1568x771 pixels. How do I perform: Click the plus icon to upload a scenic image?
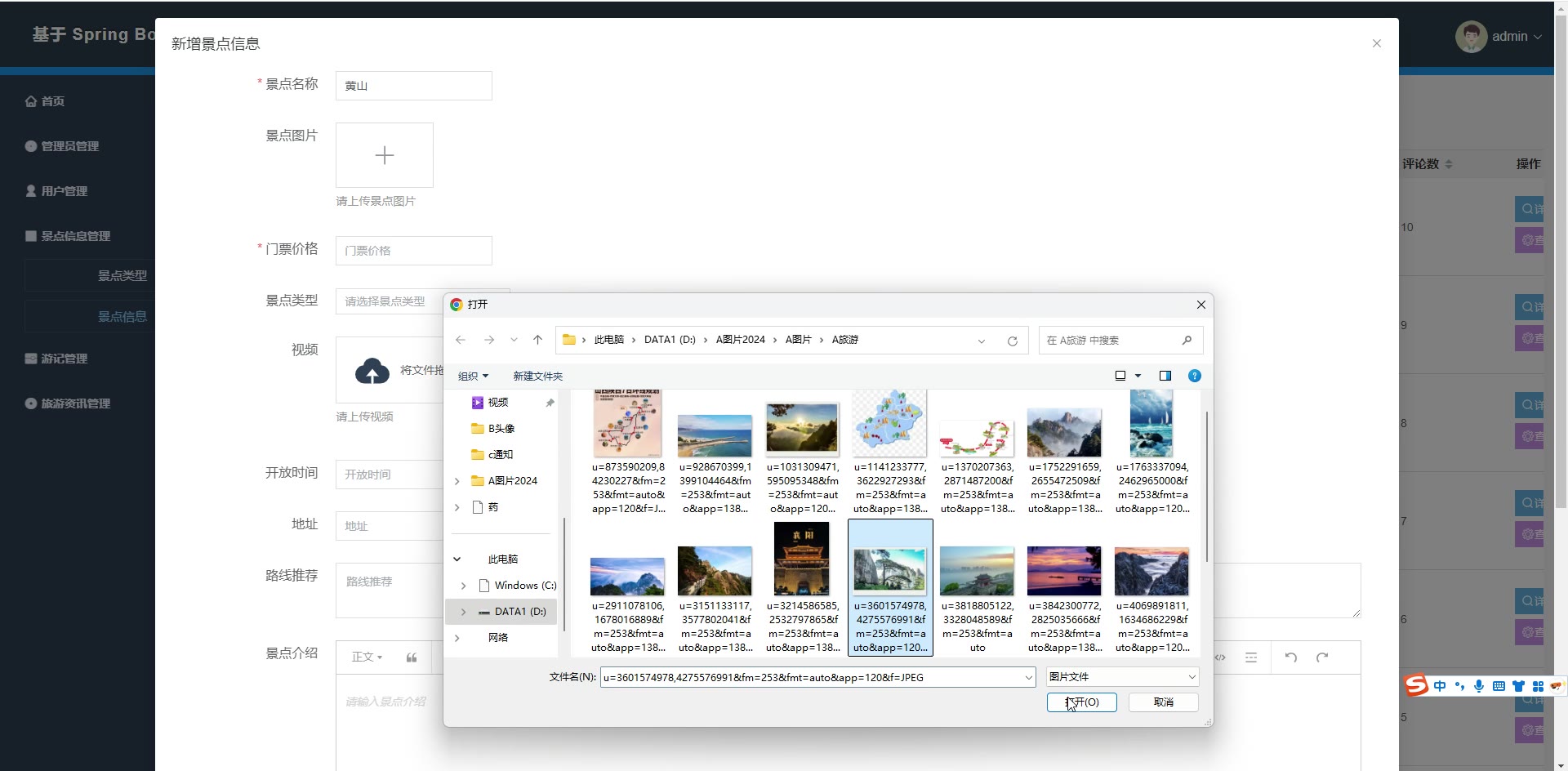(384, 155)
